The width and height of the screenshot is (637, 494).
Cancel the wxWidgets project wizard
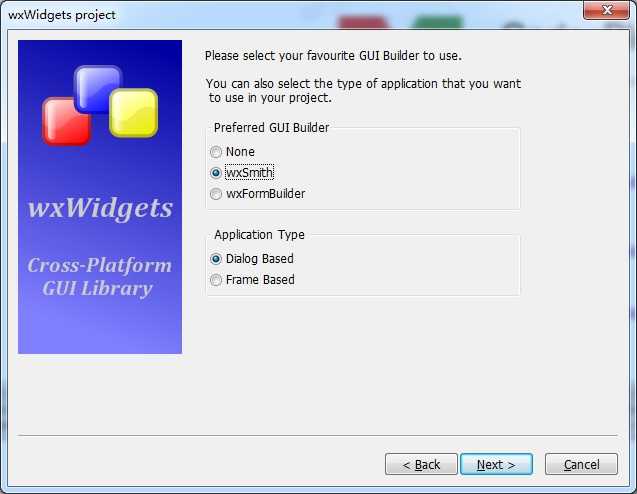point(581,464)
